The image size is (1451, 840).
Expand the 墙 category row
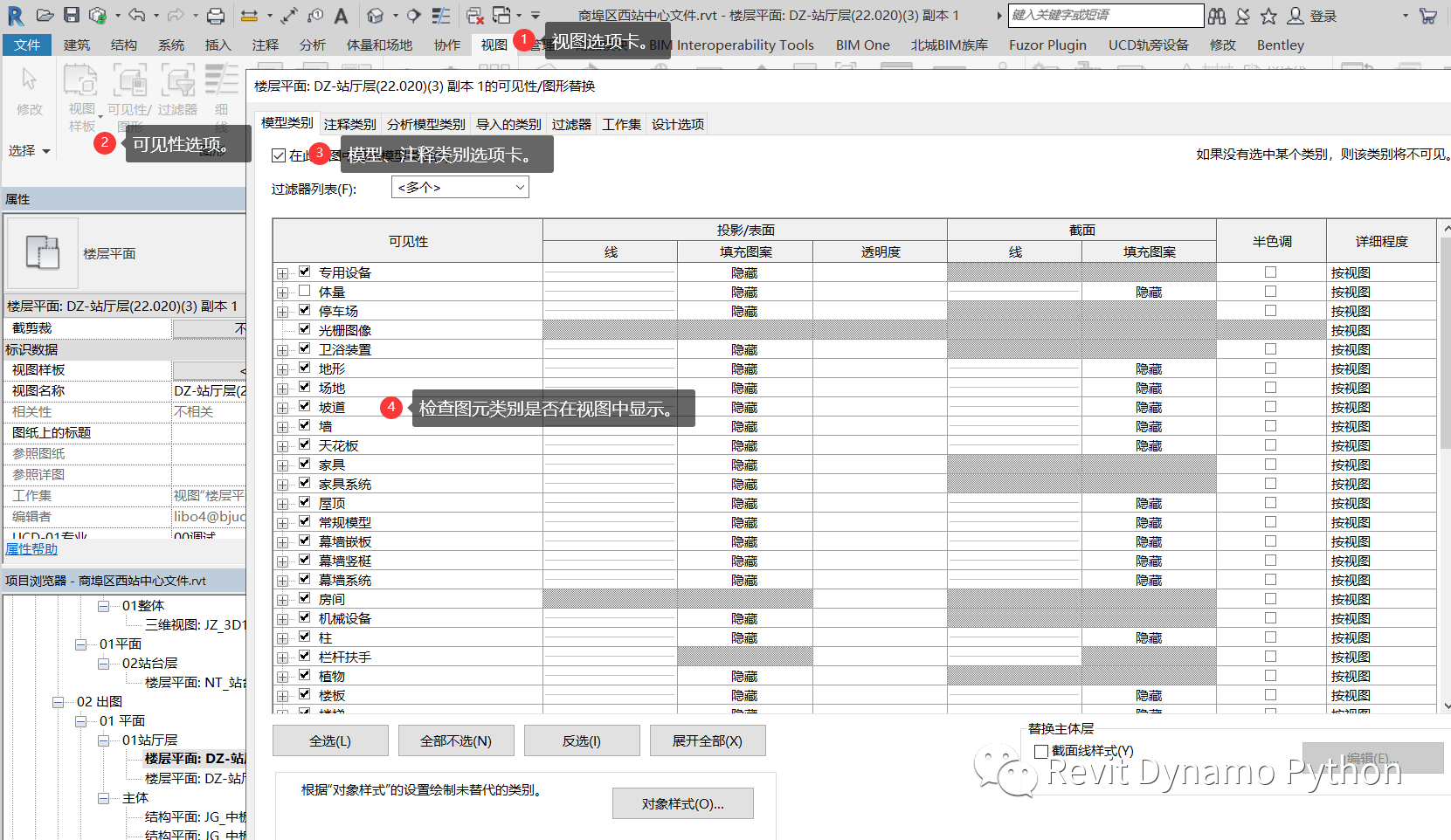pyautogui.click(x=282, y=427)
